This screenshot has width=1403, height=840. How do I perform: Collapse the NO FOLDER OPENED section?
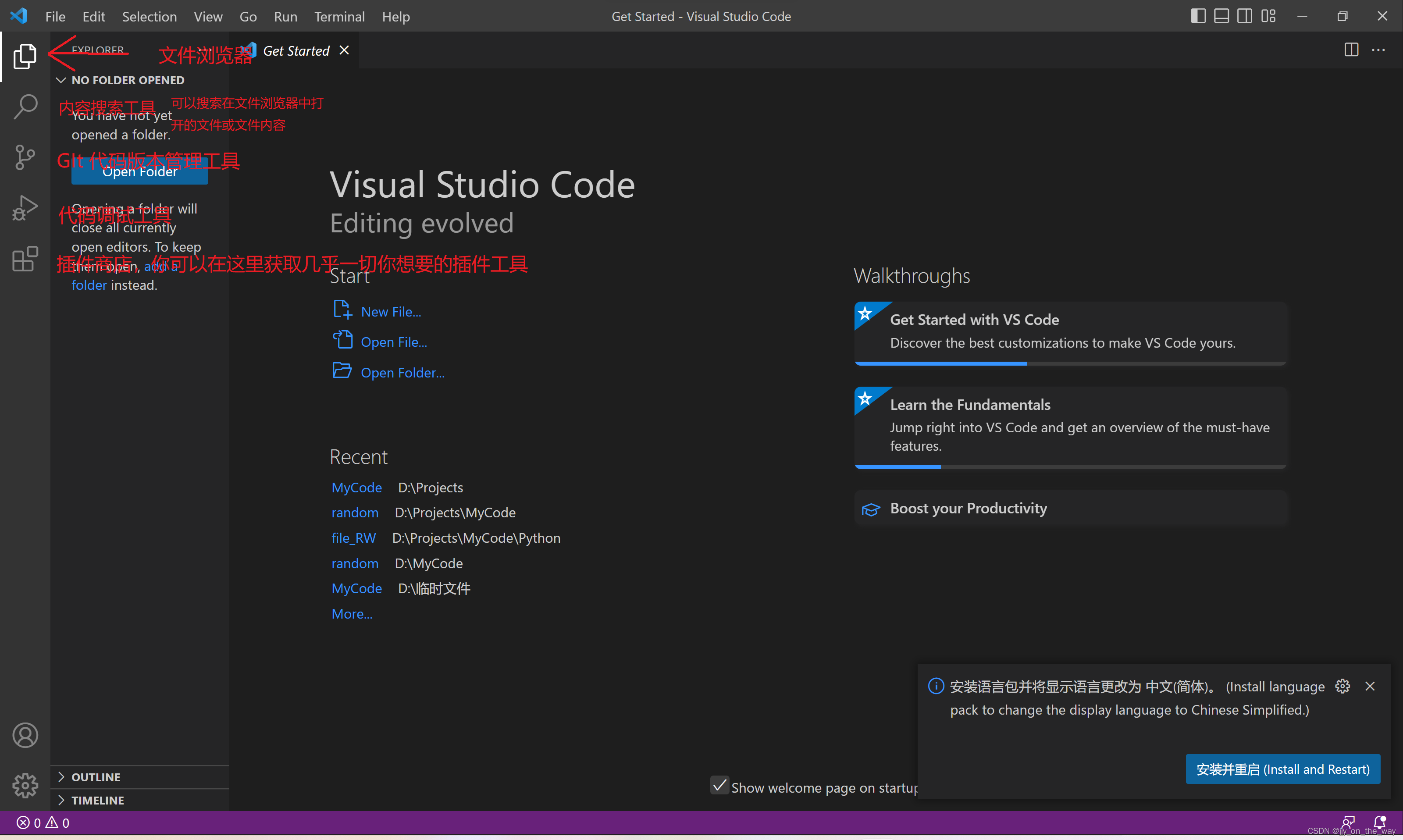click(x=127, y=80)
